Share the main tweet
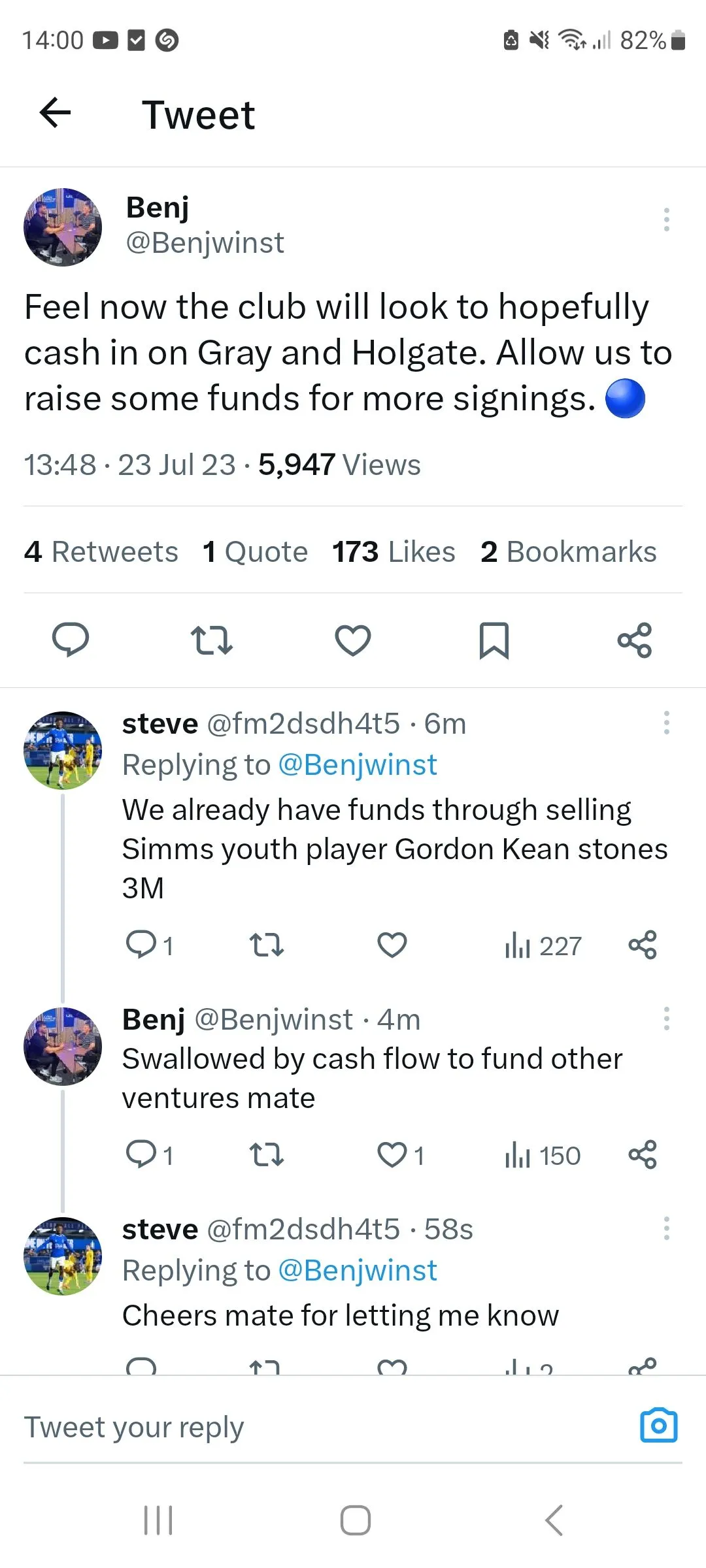This screenshot has height=1568, width=706. (x=634, y=640)
